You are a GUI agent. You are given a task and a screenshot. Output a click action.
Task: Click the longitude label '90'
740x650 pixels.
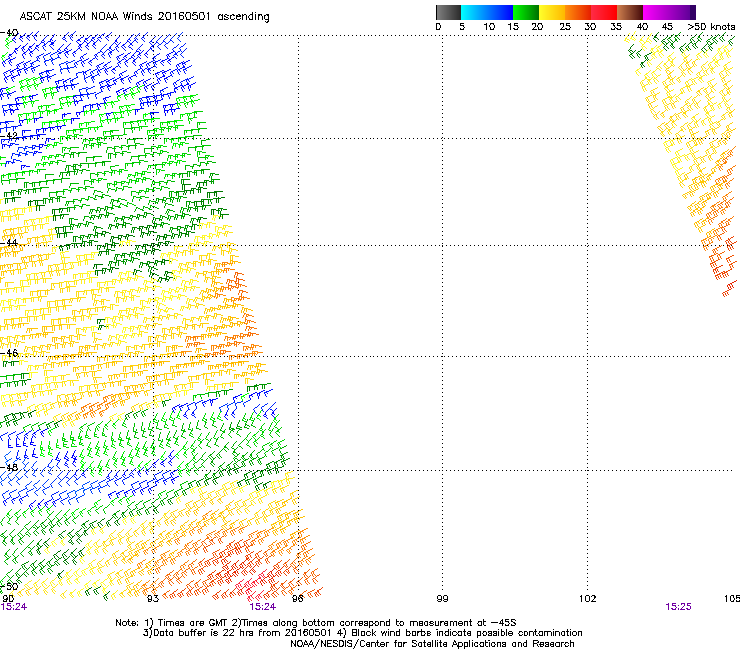pyautogui.click(x=8, y=599)
